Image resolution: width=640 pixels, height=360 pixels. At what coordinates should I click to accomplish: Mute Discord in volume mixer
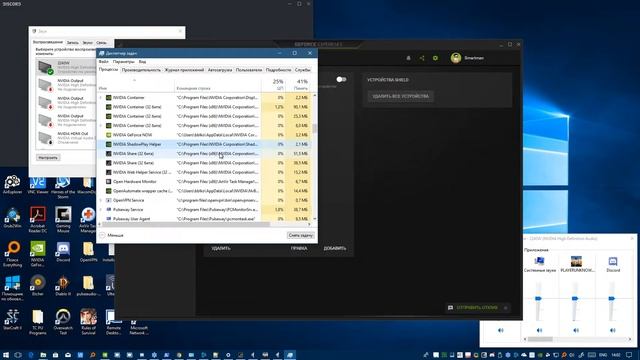613,330
